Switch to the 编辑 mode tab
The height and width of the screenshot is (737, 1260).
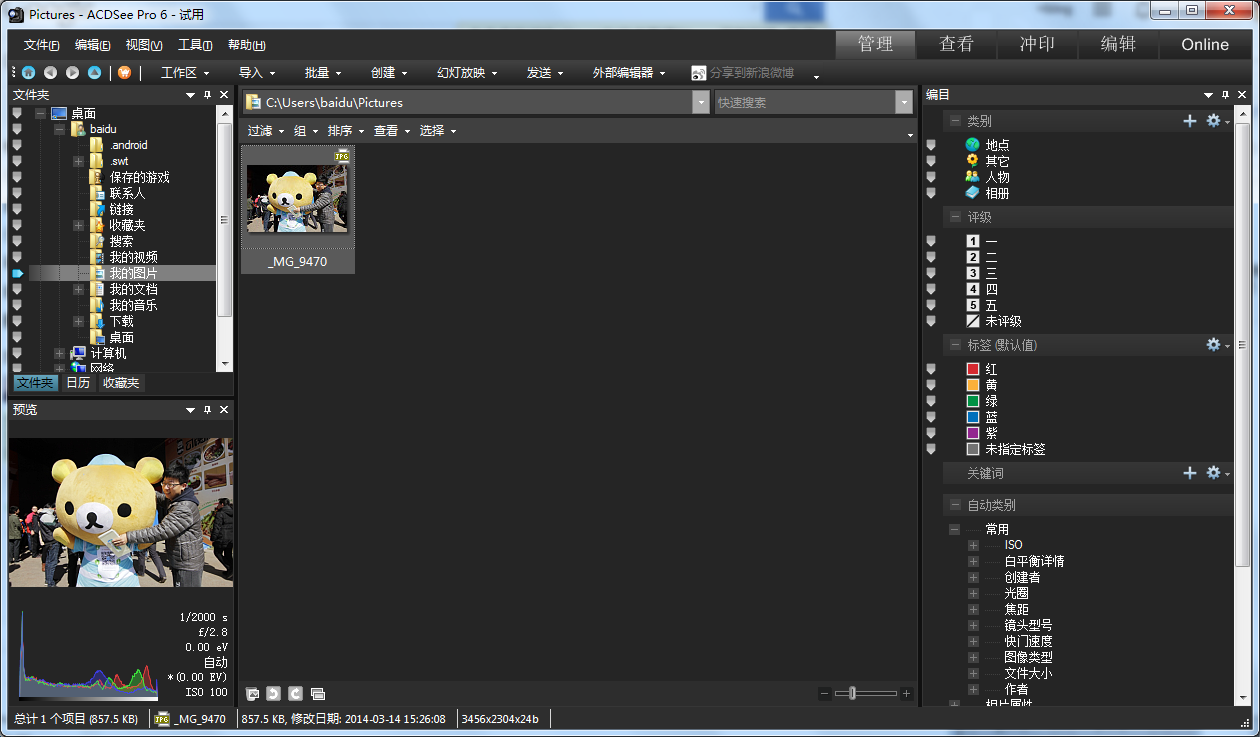[x=1118, y=44]
